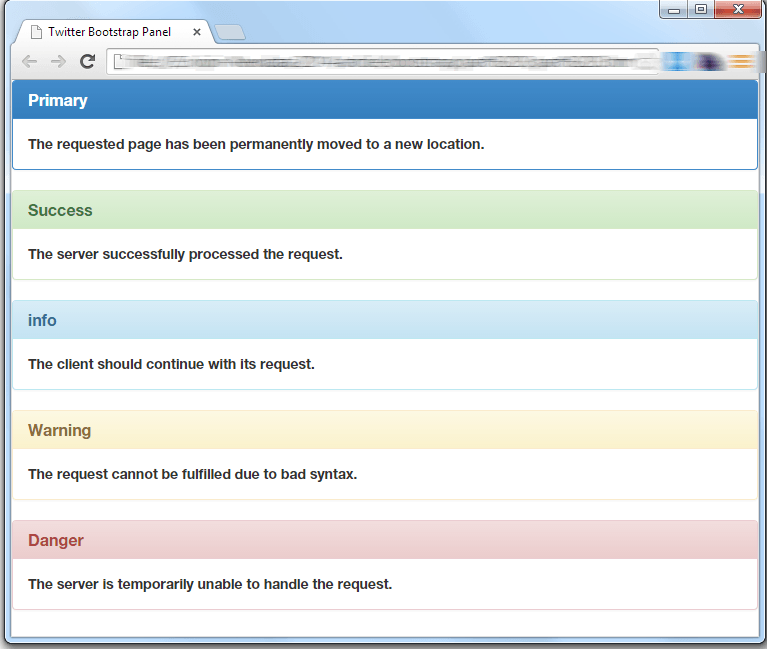This screenshot has height=649, width=767.
Task: Go forward with the browser forward arrow
Action: 58,62
